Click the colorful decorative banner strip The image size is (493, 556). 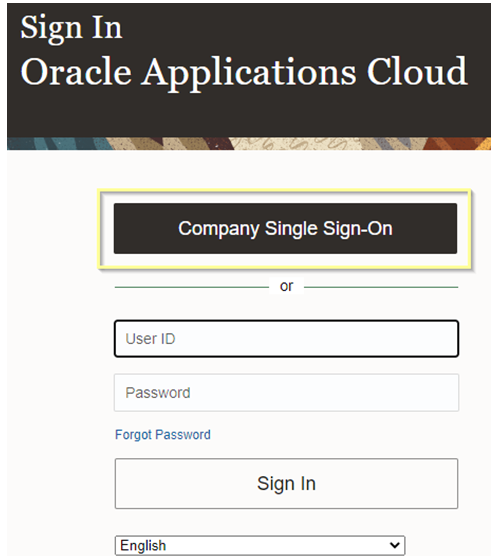(249, 144)
